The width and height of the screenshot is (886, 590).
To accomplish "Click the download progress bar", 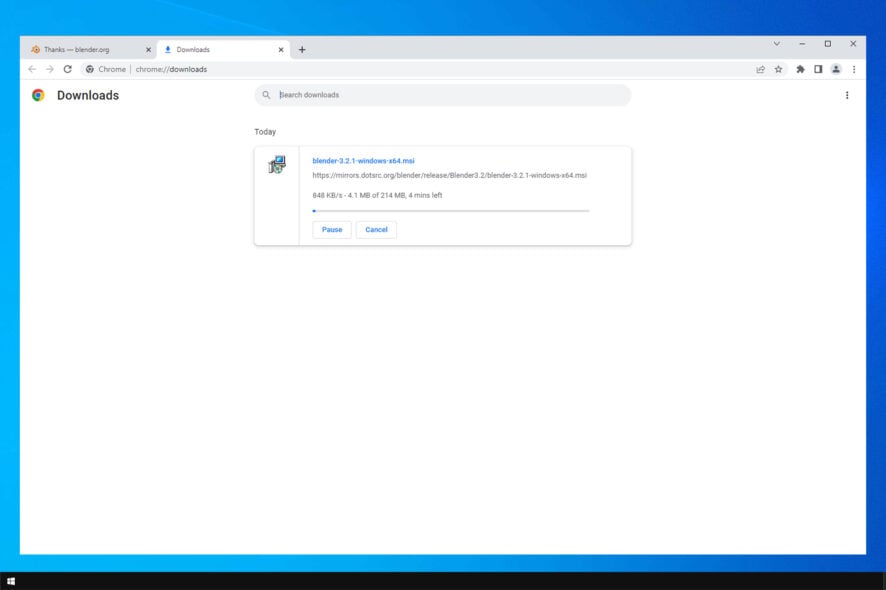I will 450,211.
